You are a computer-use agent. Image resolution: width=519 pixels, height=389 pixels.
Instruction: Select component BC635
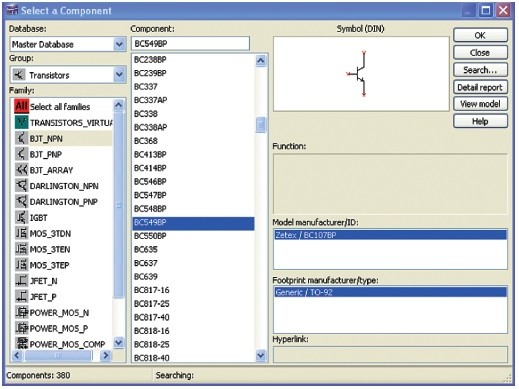pos(193,249)
